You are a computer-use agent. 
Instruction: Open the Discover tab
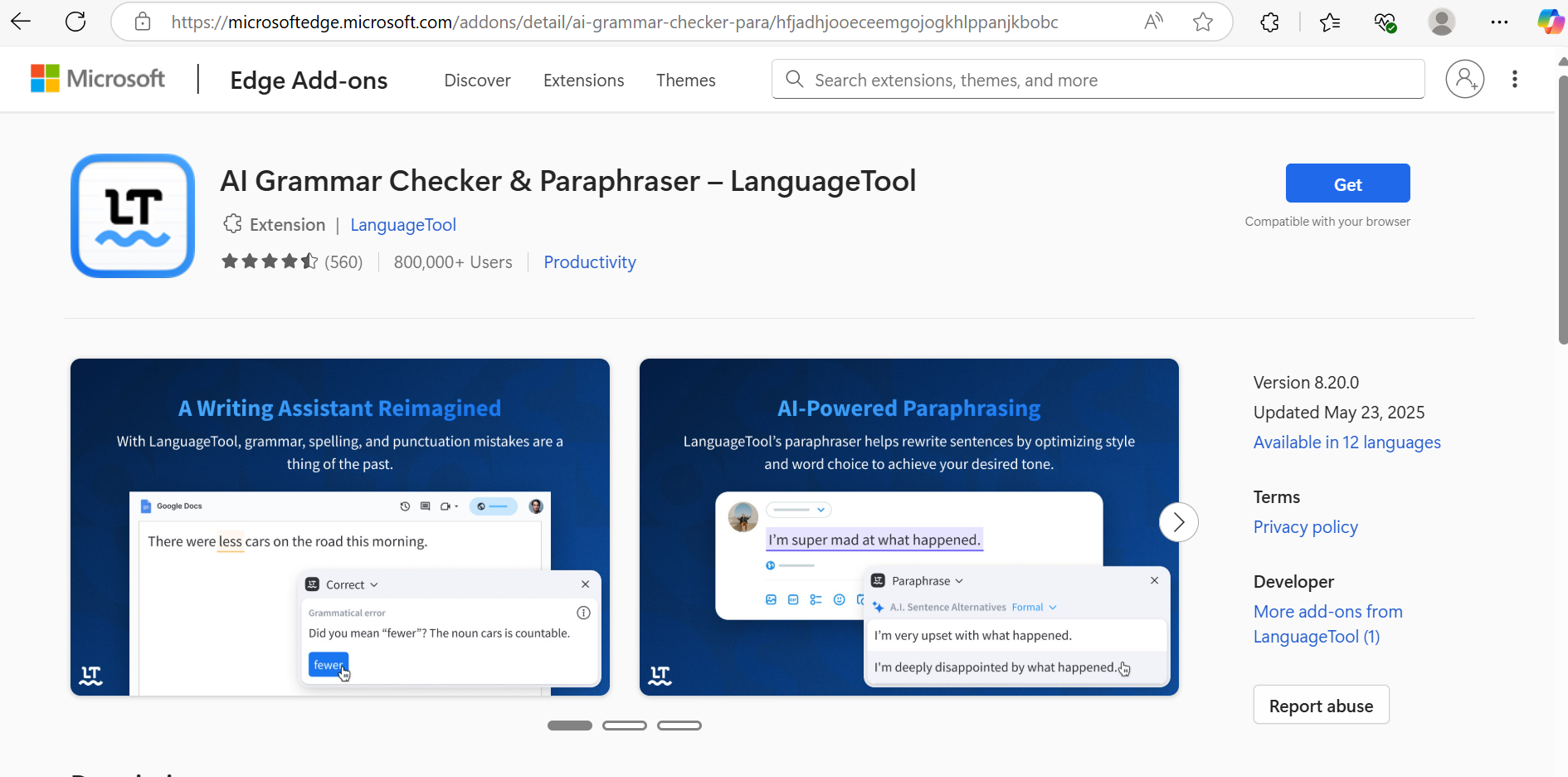(477, 81)
